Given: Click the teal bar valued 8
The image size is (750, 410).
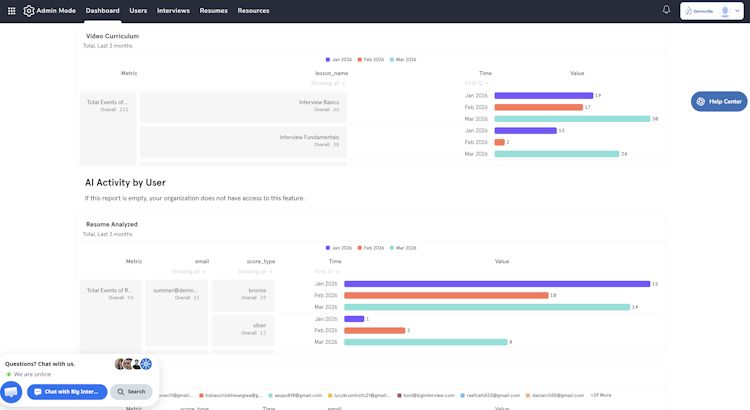Looking at the screenshot, I should pos(426,342).
